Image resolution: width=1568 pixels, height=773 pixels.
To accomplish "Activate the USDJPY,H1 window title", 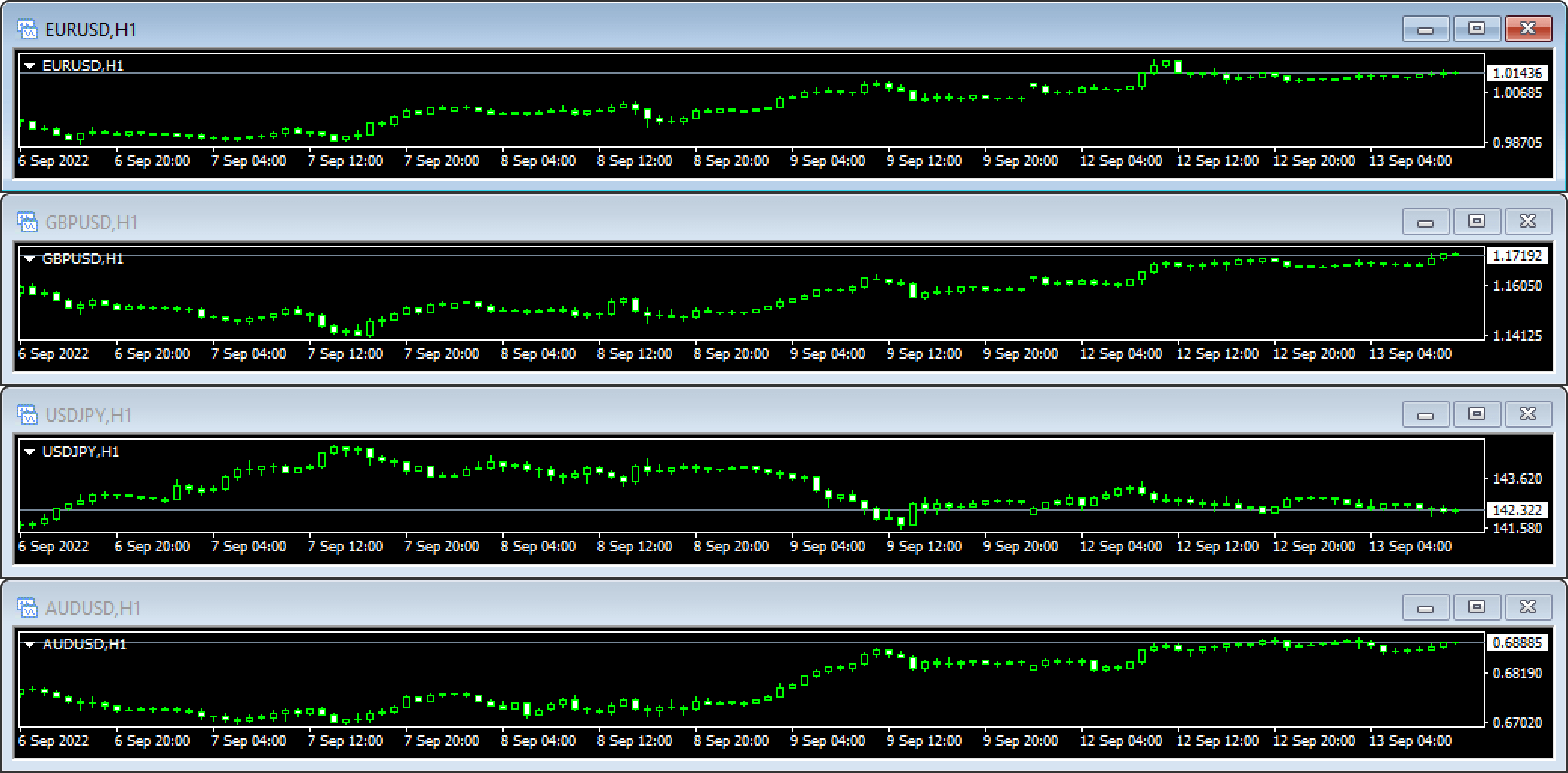I will click(88, 415).
